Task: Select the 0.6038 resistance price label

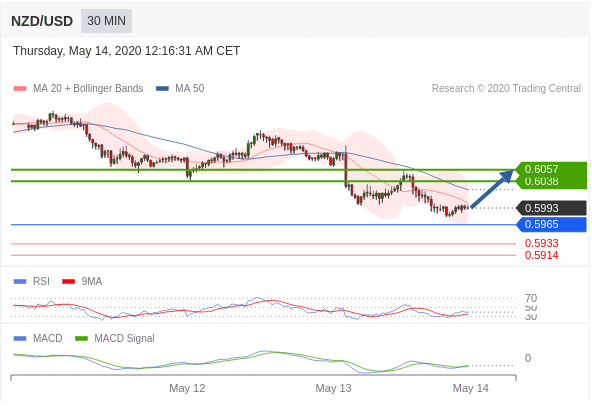Action: [x=541, y=182]
